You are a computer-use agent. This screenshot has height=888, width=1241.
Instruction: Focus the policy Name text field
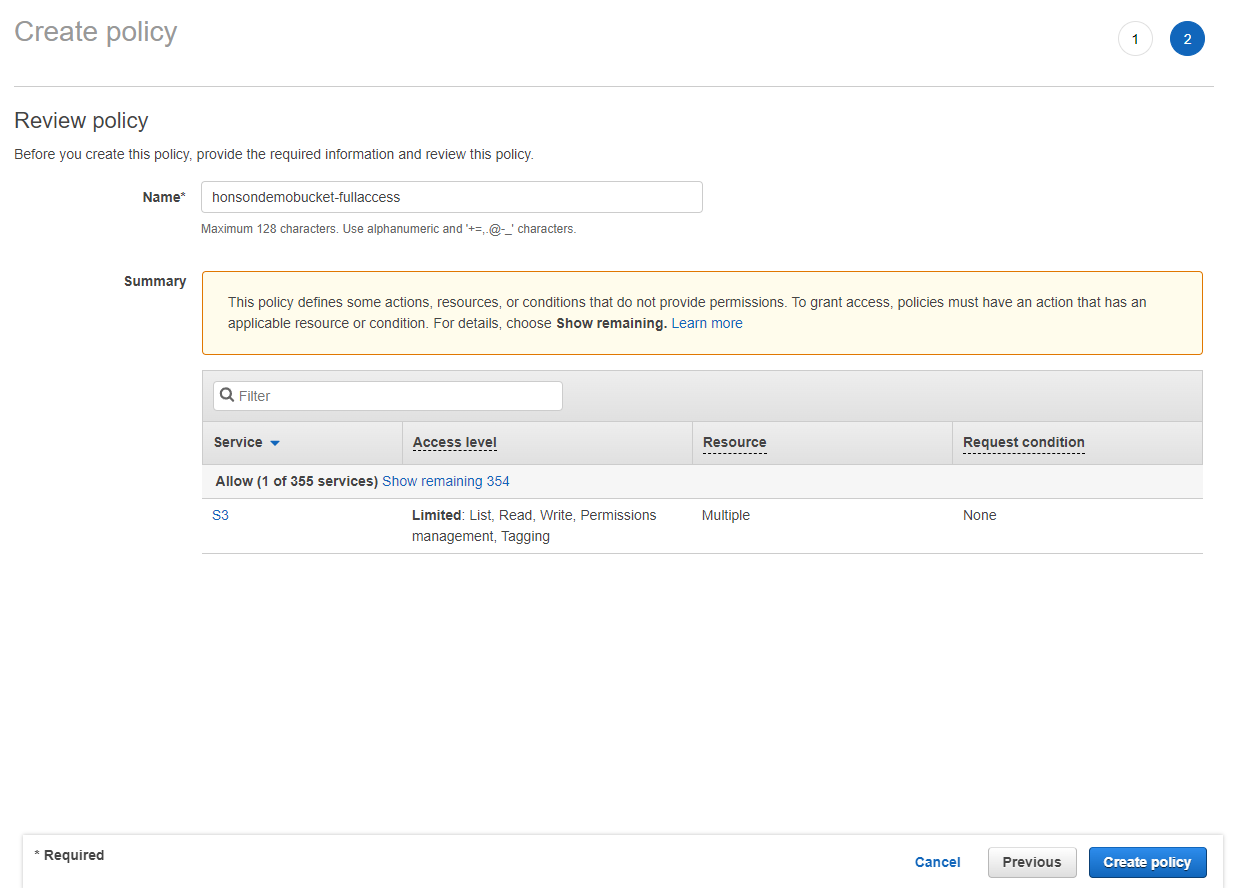[451, 197]
